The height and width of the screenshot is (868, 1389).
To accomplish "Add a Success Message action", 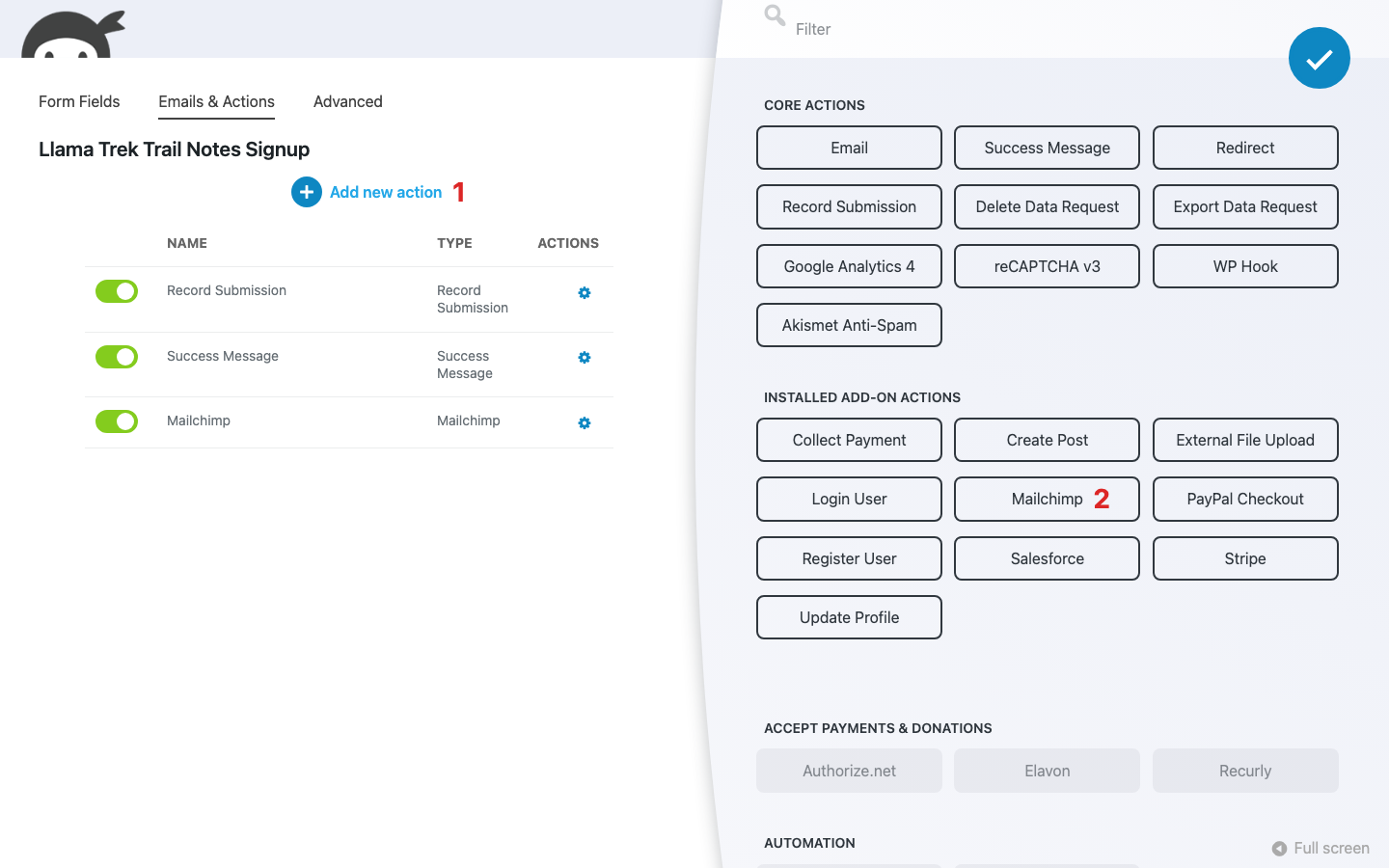I will pos(1047,148).
